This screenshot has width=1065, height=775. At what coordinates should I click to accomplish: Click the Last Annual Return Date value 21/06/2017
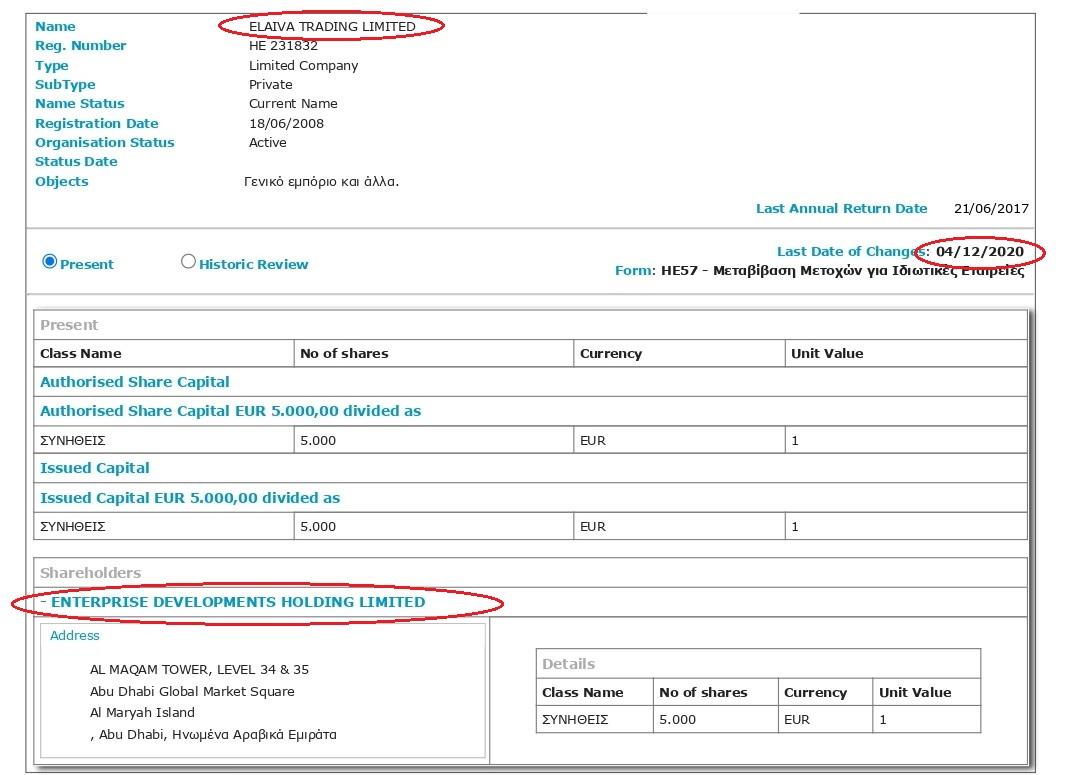coord(991,209)
